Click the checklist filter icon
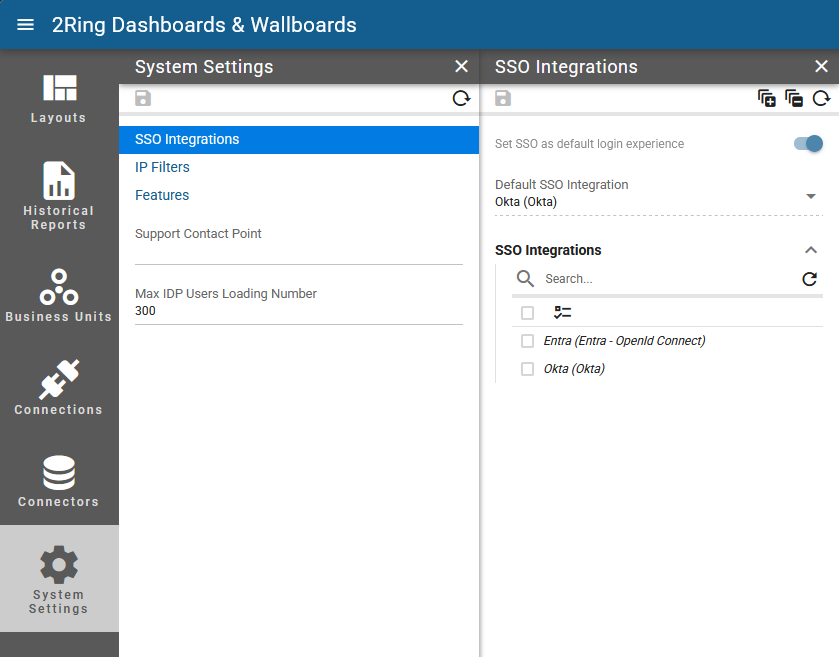The height and width of the screenshot is (657, 839). 562,312
